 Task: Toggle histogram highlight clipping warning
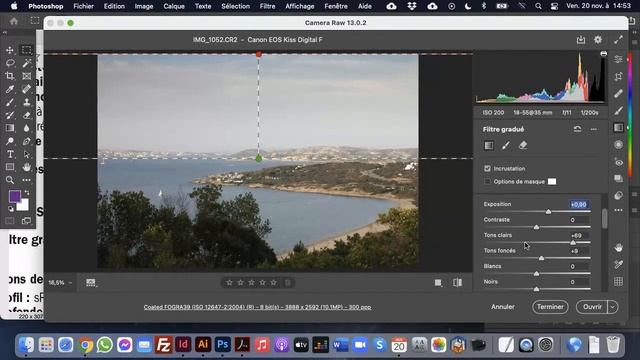point(604,54)
